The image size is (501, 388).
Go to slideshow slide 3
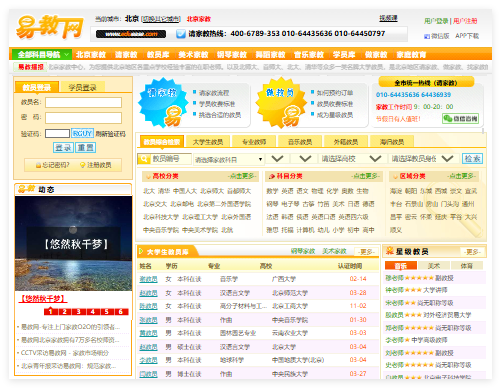tap(79, 312)
